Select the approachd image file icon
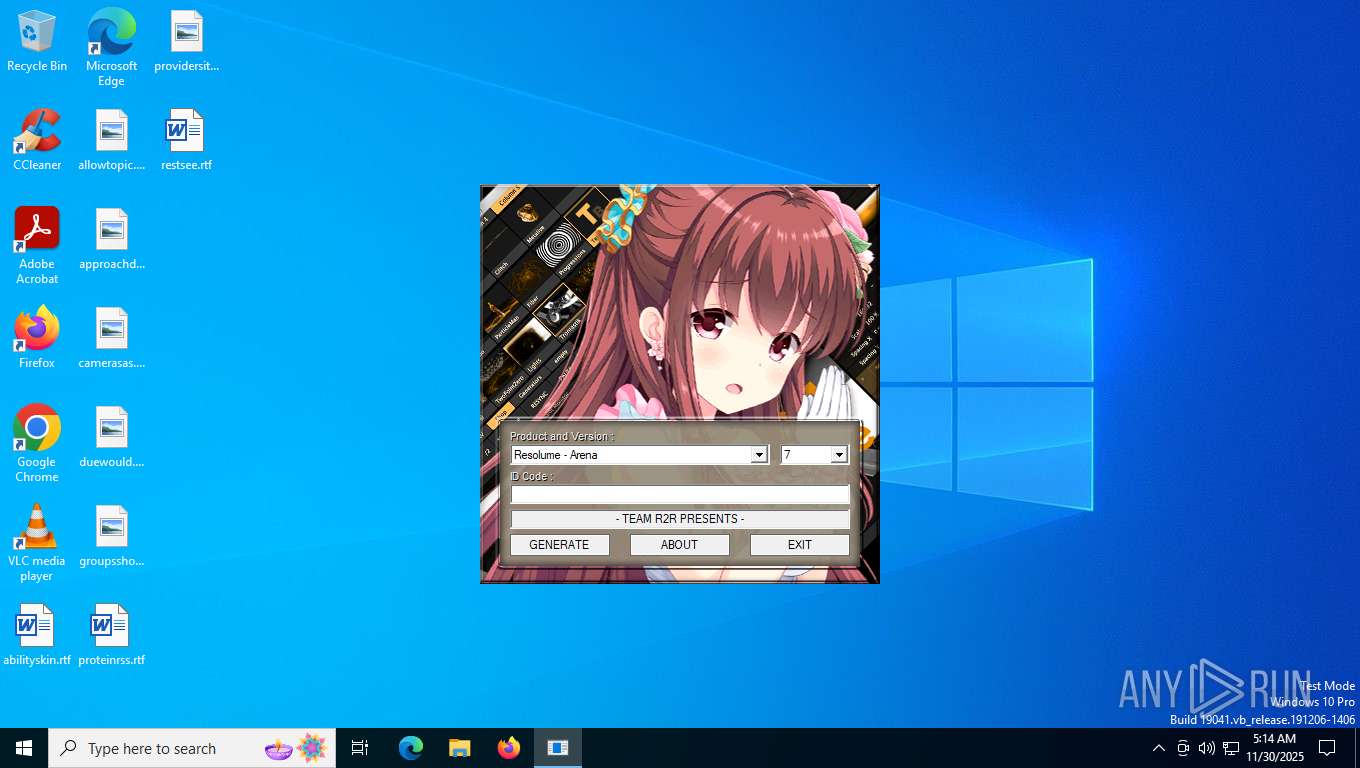Viewport: 1360px width, 768px height. [112, 240]
